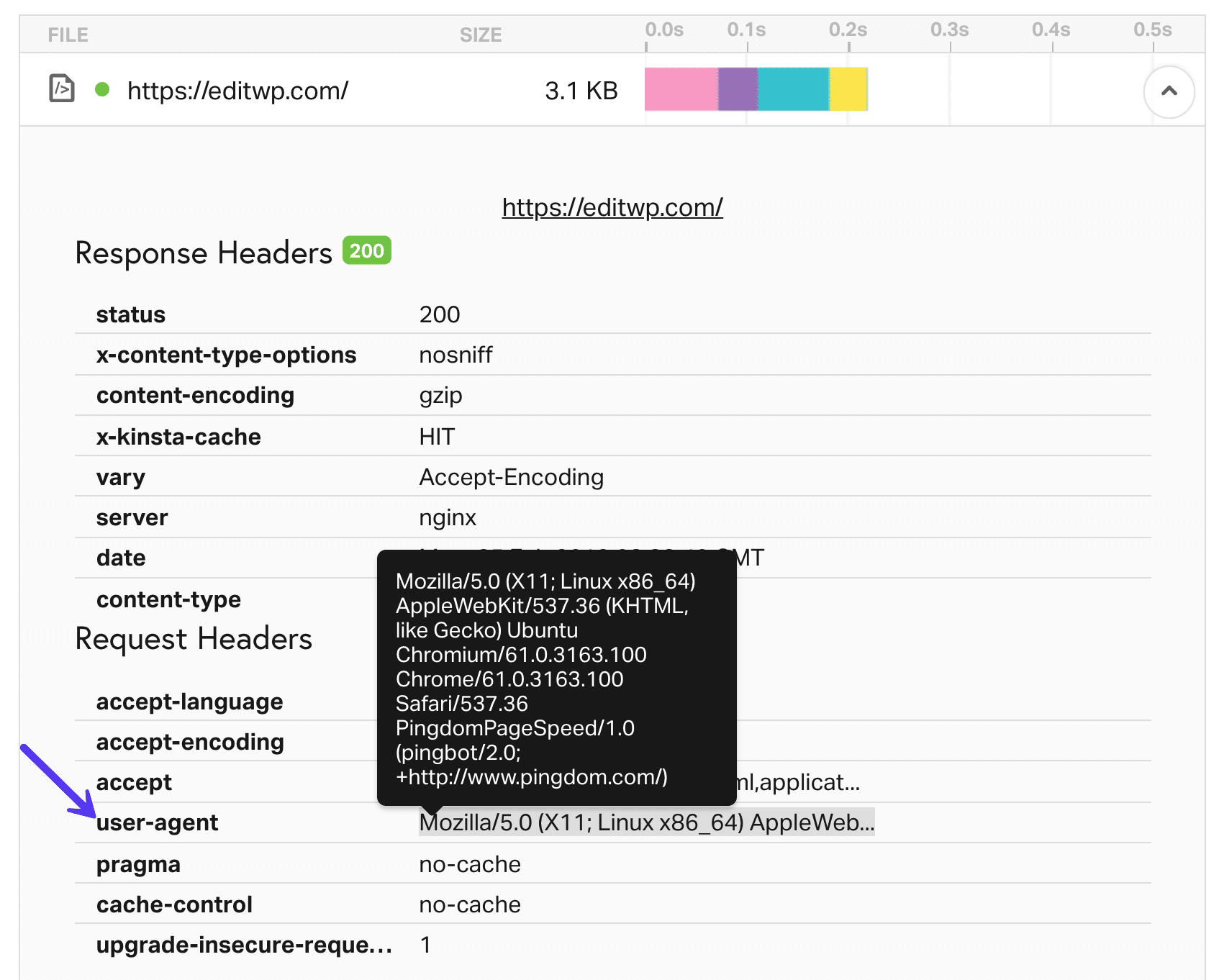Click the x-kinsta-cache HIT value

[438, 436]
